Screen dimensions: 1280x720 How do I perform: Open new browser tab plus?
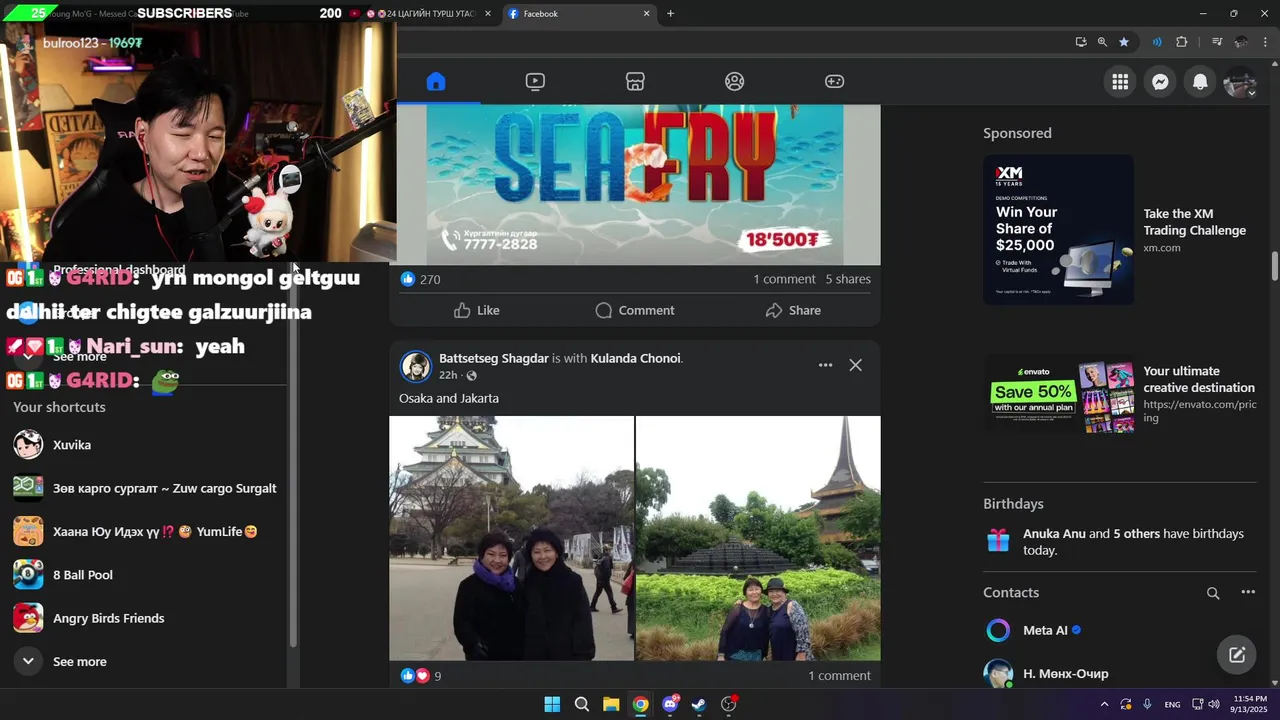pyautogui.click(x=670, y=14)
